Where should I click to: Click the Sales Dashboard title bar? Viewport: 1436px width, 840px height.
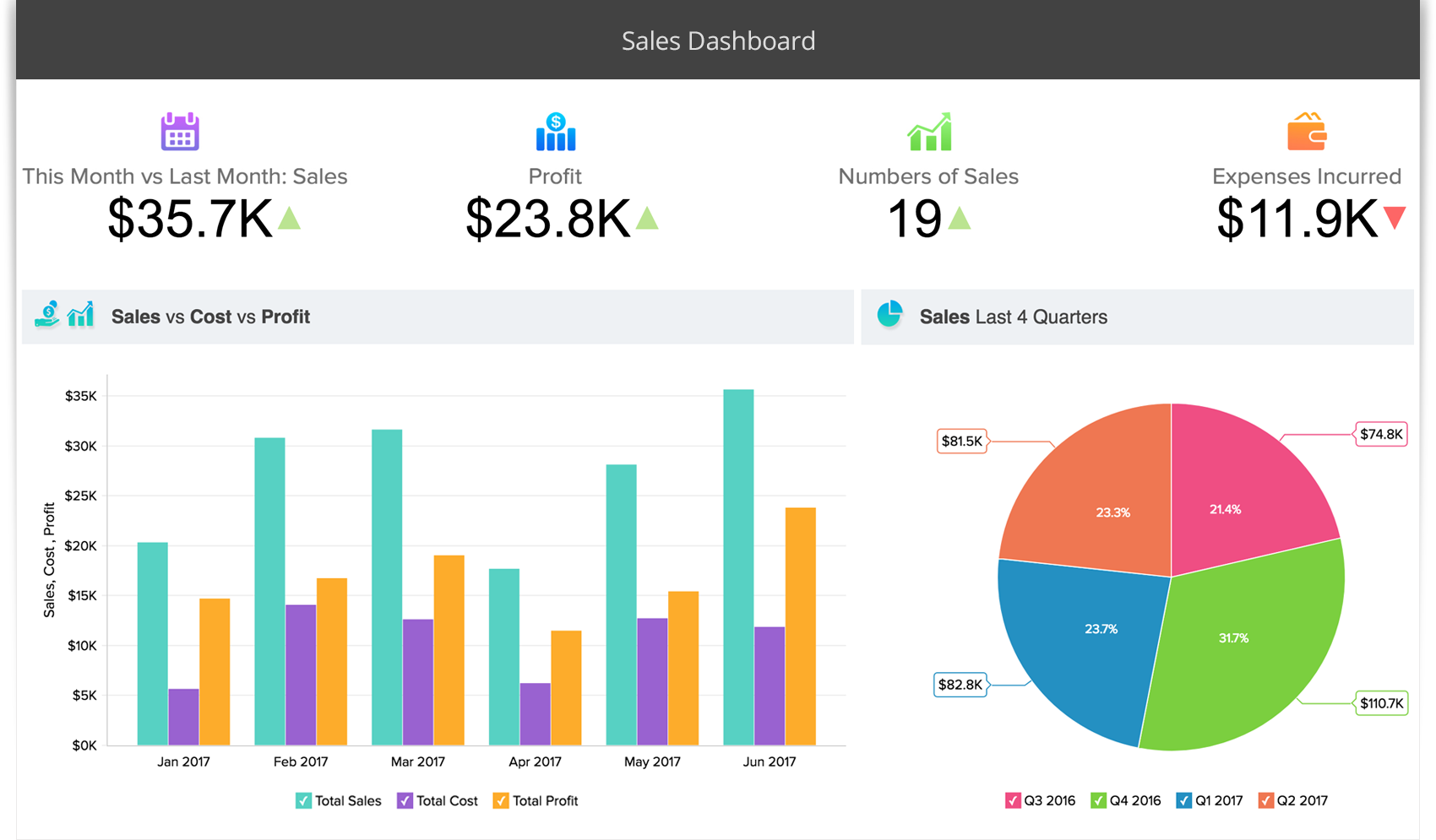click(x=718, y=40)
